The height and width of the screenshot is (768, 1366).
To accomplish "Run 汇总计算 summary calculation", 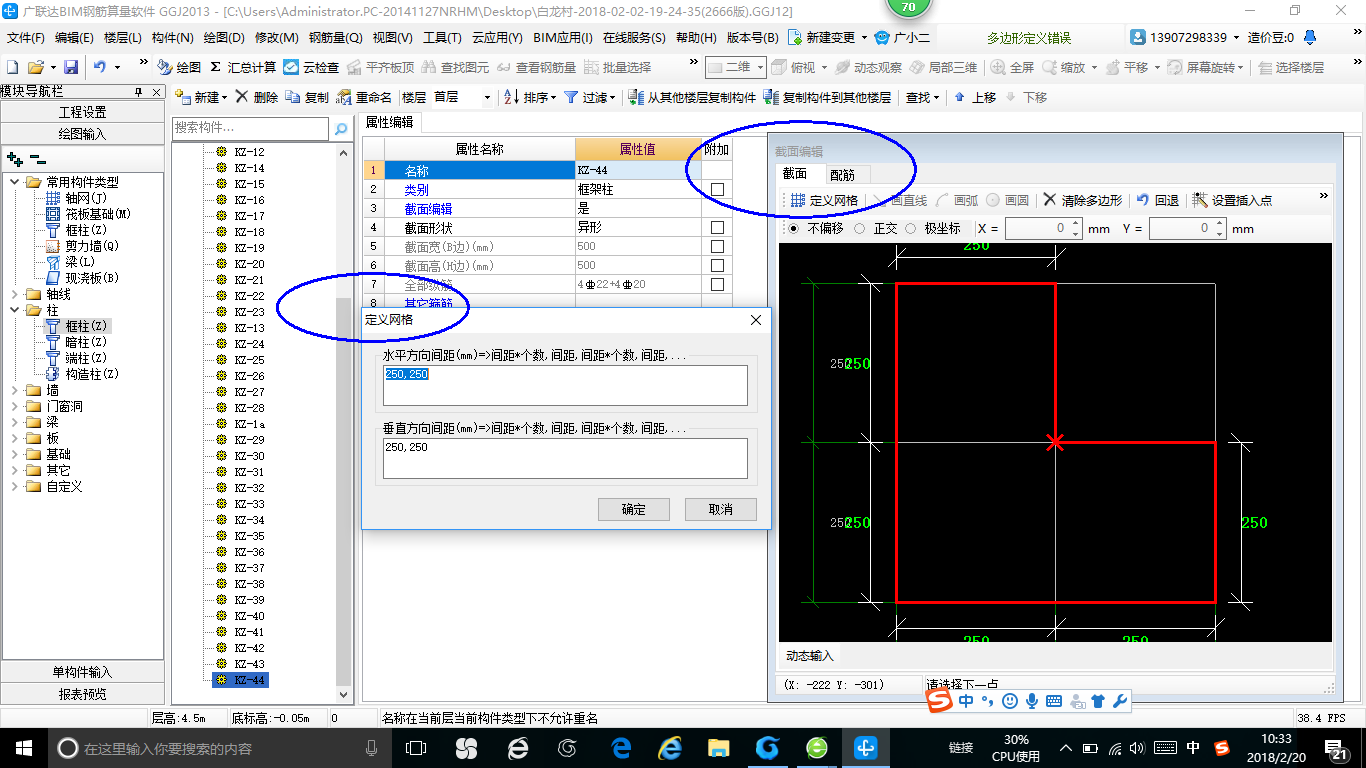I will pos(243,67).
